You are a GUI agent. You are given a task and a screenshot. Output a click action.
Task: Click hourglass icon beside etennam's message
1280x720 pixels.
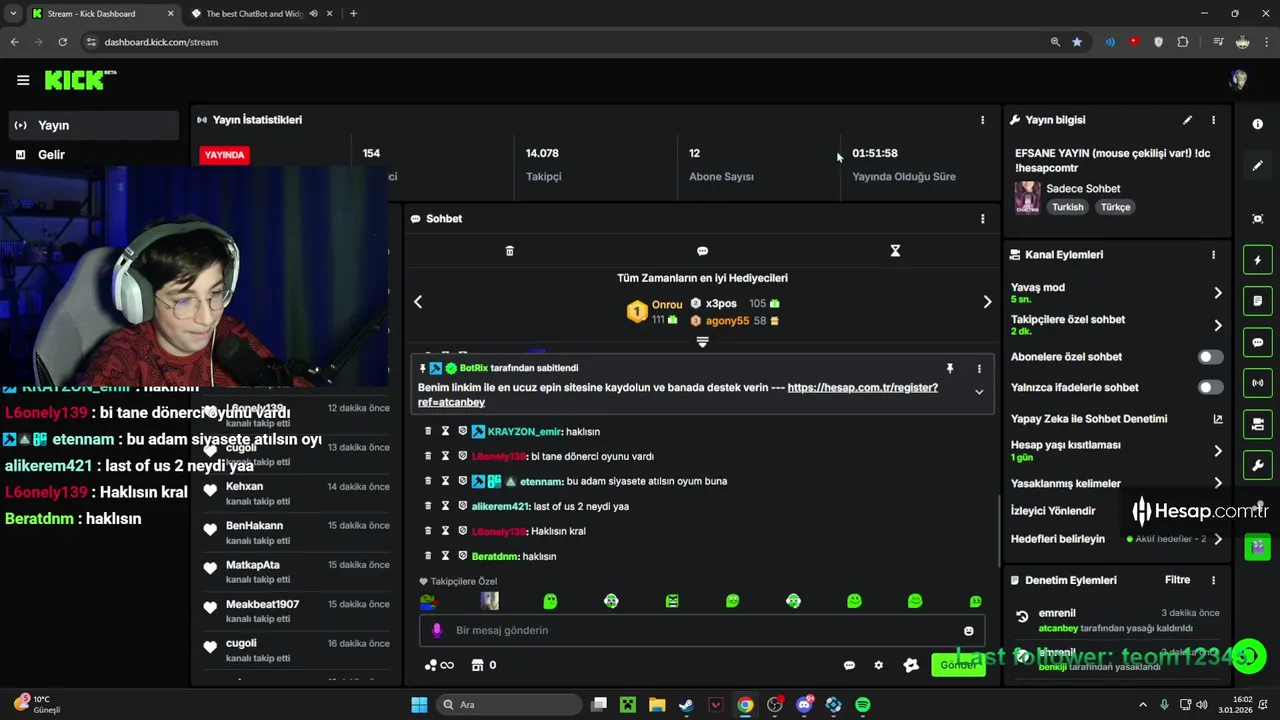click(x=445, y=481)
